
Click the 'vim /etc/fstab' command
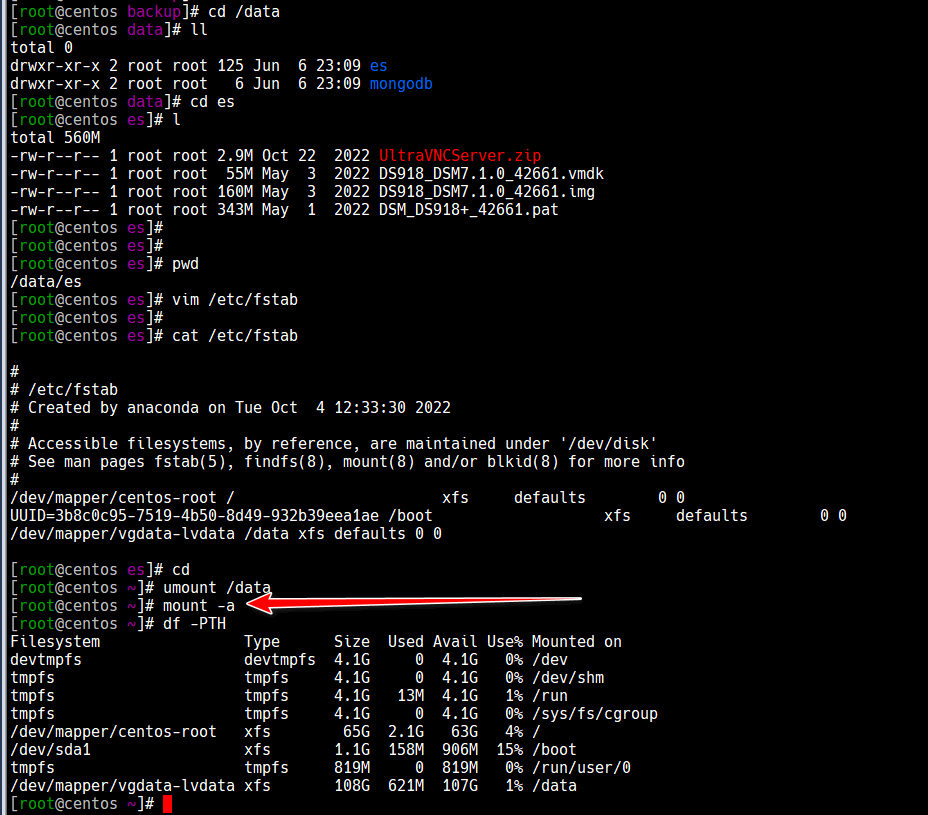pyautogui.click(x=235, y=300)
